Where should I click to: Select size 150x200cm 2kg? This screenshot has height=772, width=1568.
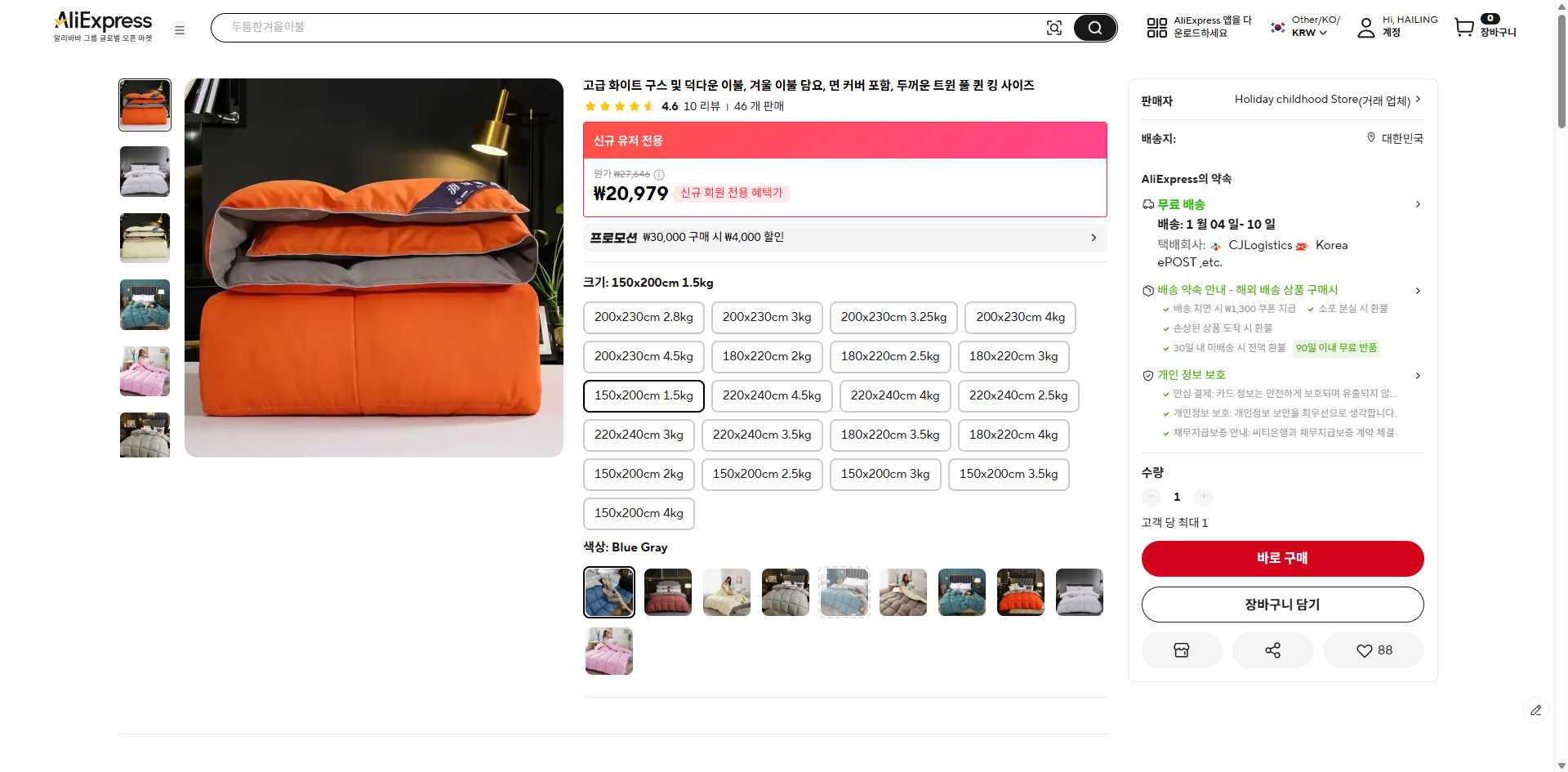click(639, 474)
